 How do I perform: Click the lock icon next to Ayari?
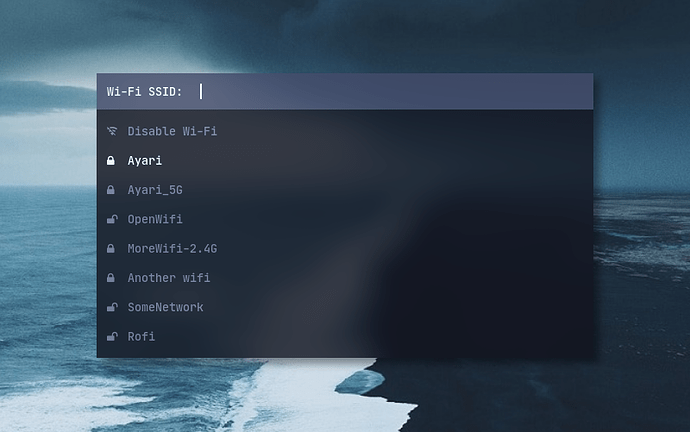[111, 160]
